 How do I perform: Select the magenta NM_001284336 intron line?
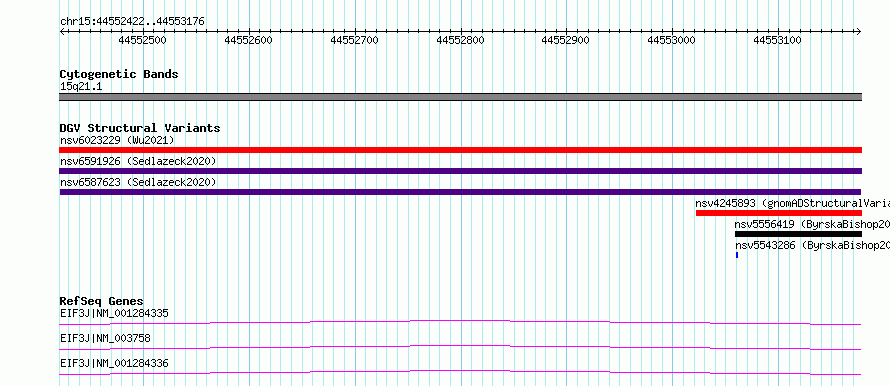coord(460,372)
